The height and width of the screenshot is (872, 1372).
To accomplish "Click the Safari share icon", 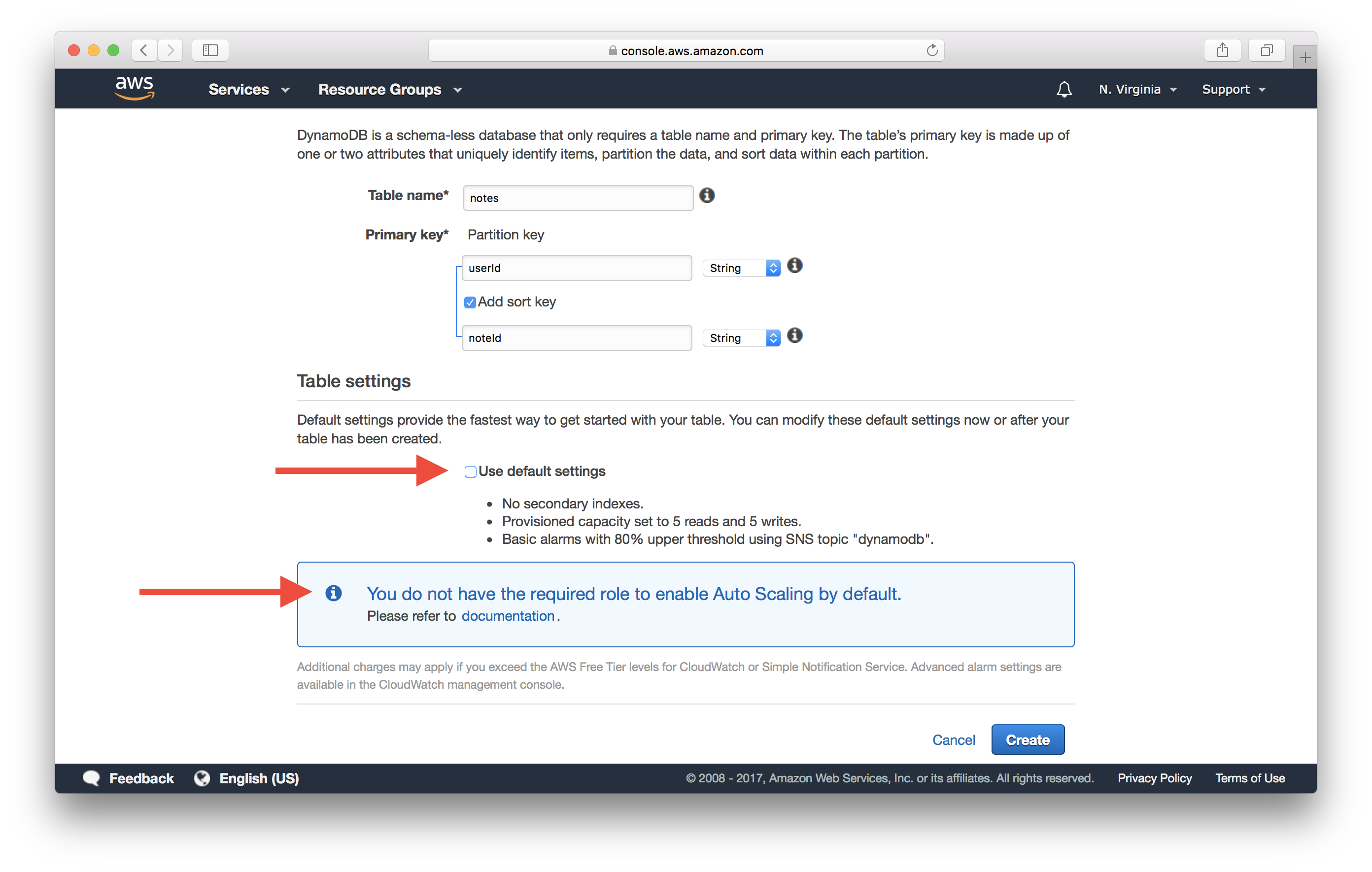I will [1222, 50].
